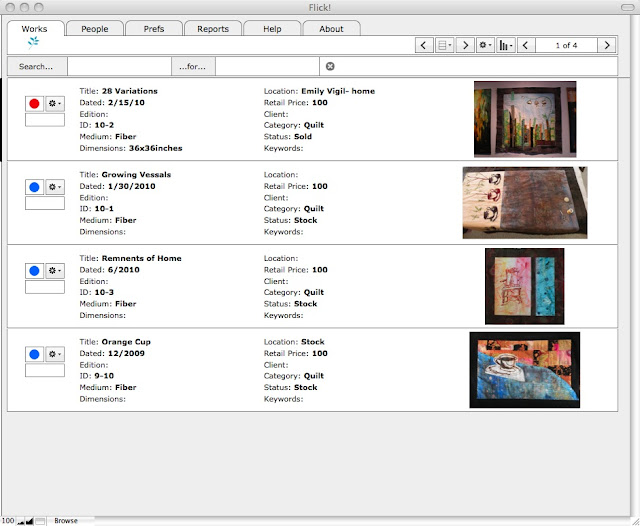Screen dimensions: 640x526
Task: Click the ID value 10-3
Action: tap(104, 292)
